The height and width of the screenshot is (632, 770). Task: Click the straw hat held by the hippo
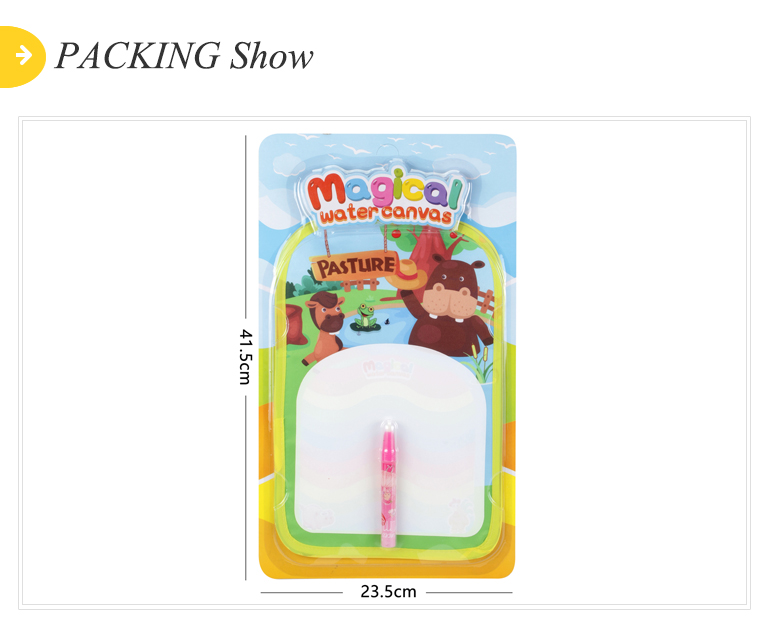pos(407,275)
